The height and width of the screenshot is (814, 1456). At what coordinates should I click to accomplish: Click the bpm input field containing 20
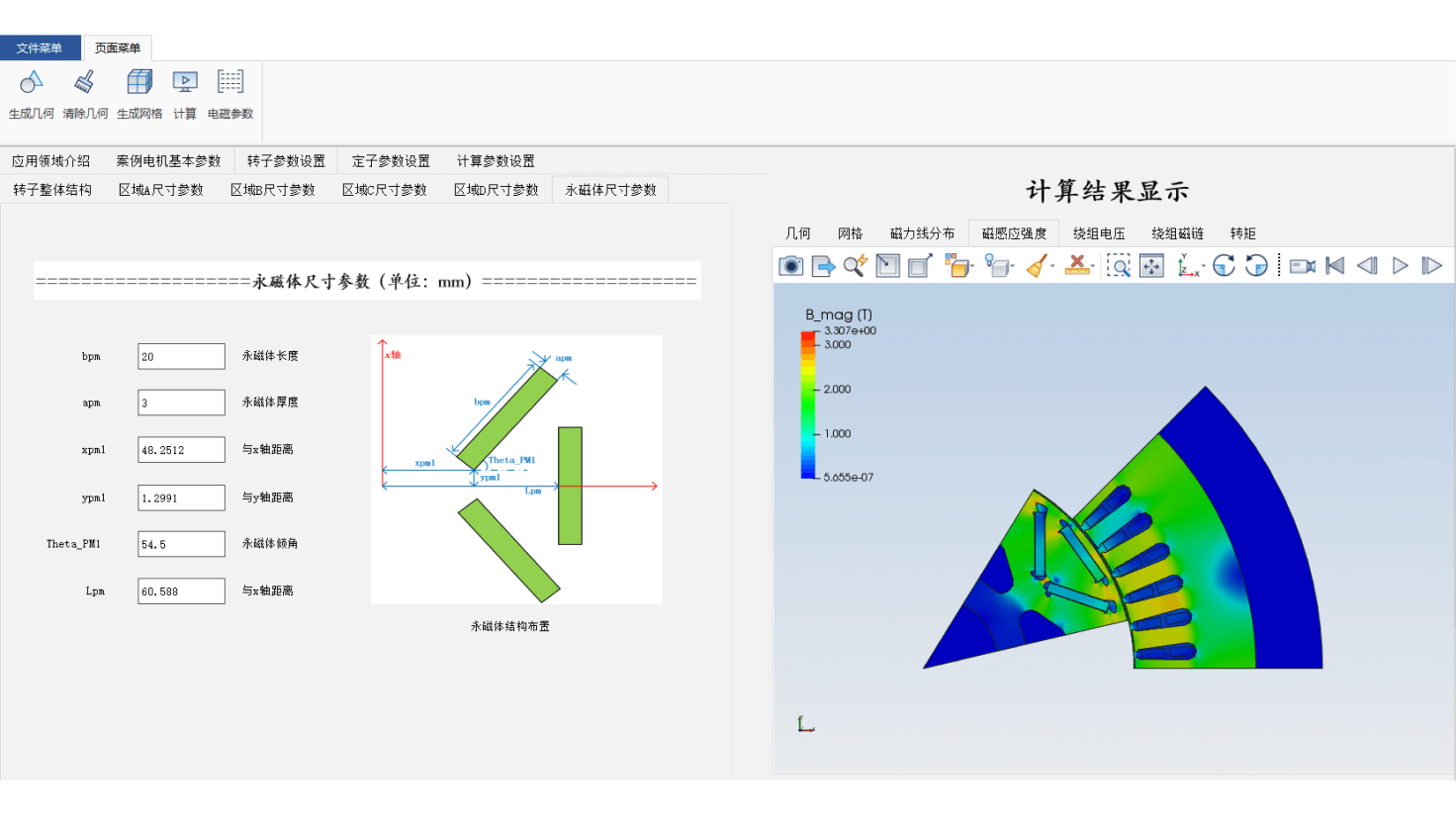point(182,356)
